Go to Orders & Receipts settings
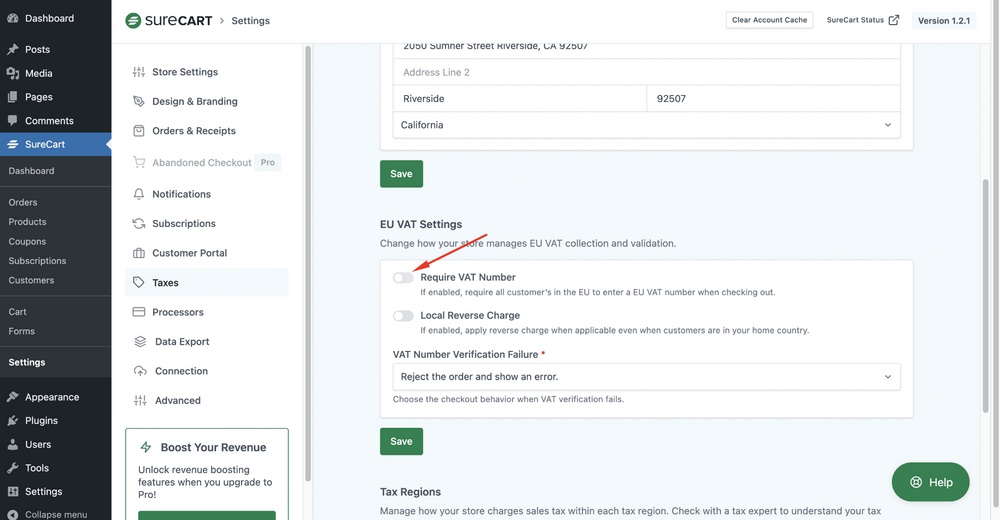The image size is (1000, 520). (x=207, y=131)
